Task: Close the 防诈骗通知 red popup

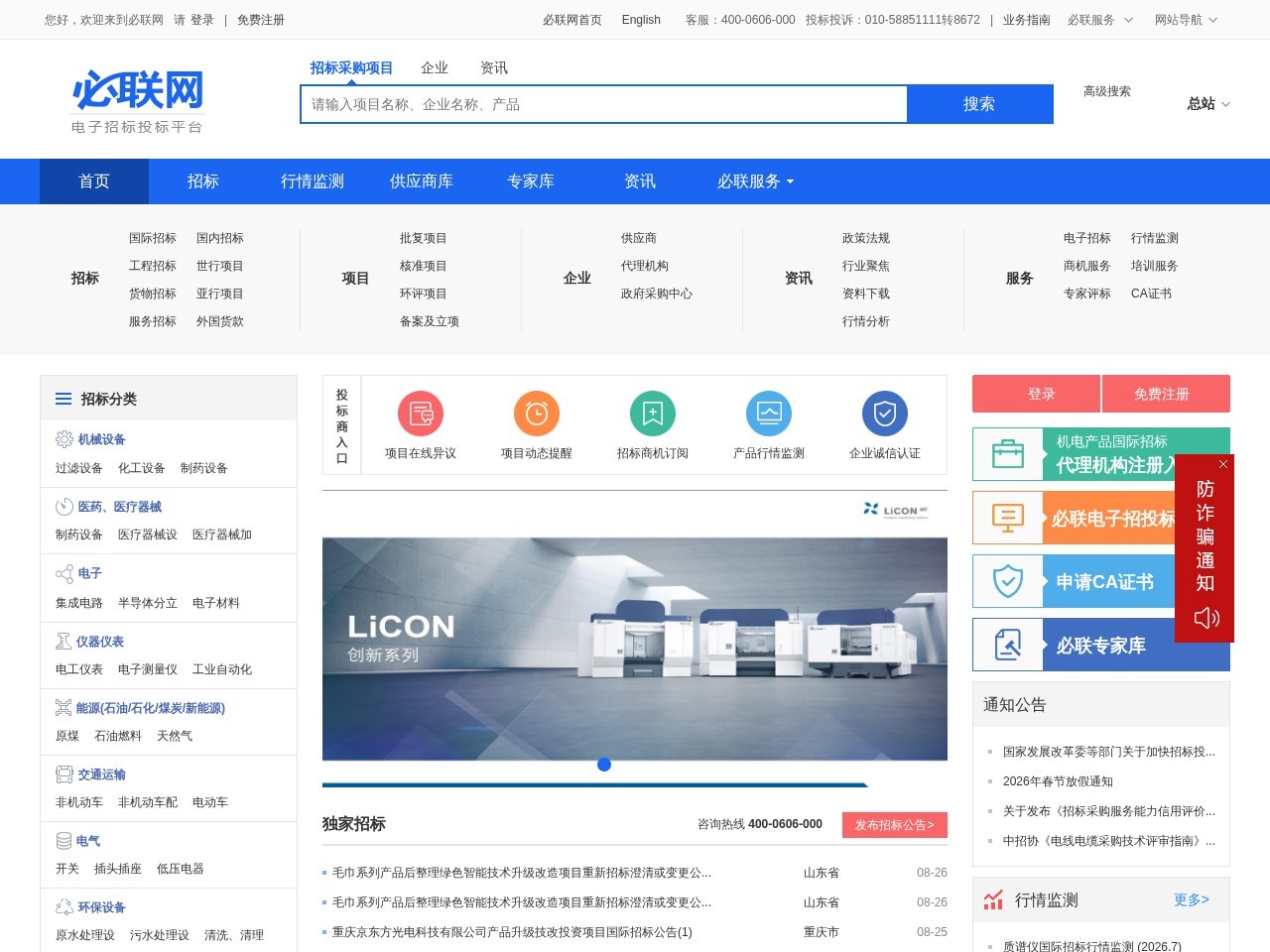Action: tap(1223, 464)
